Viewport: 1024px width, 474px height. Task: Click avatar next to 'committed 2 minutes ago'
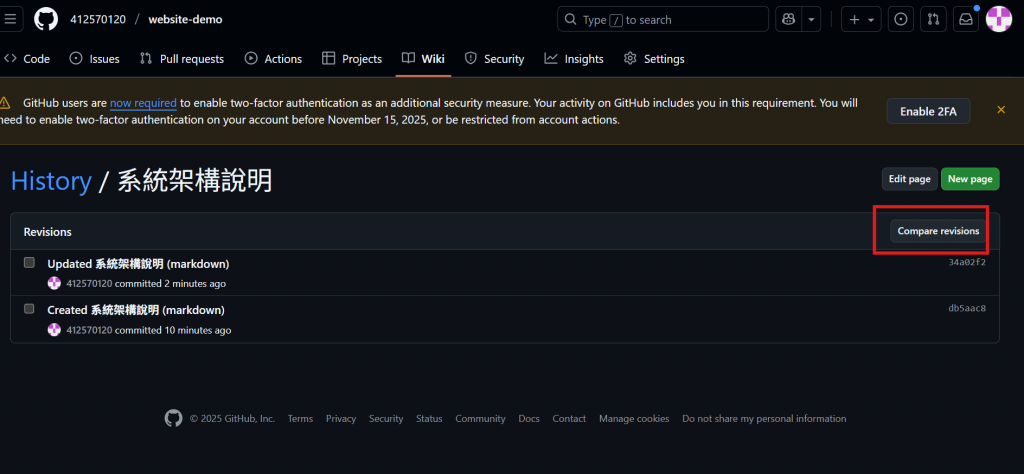(x=54, y=283)
